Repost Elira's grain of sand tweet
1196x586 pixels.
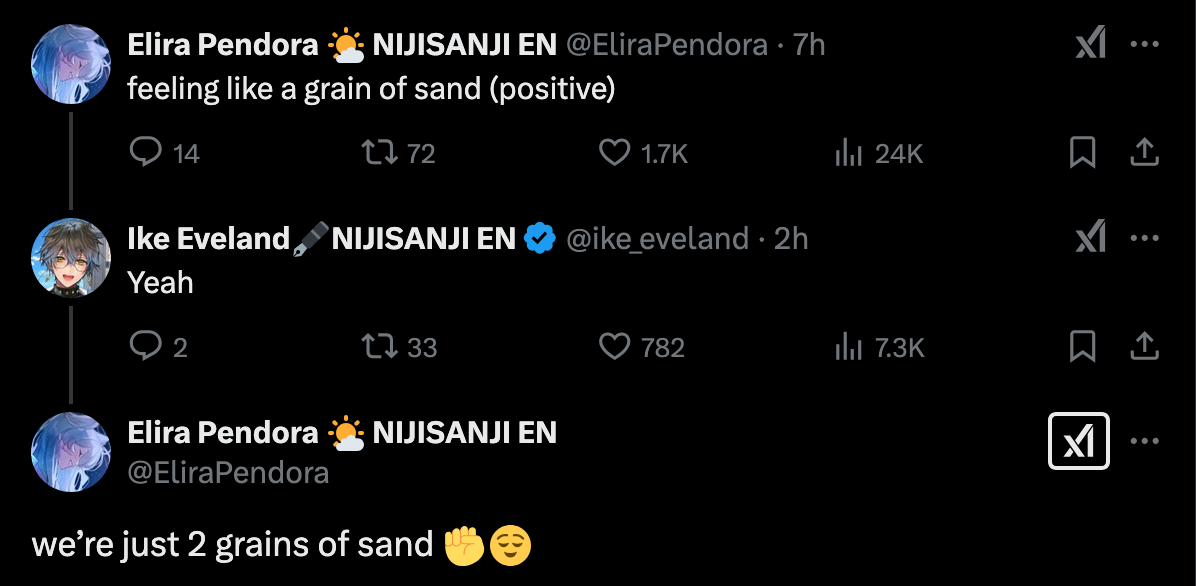click(379, 152)
